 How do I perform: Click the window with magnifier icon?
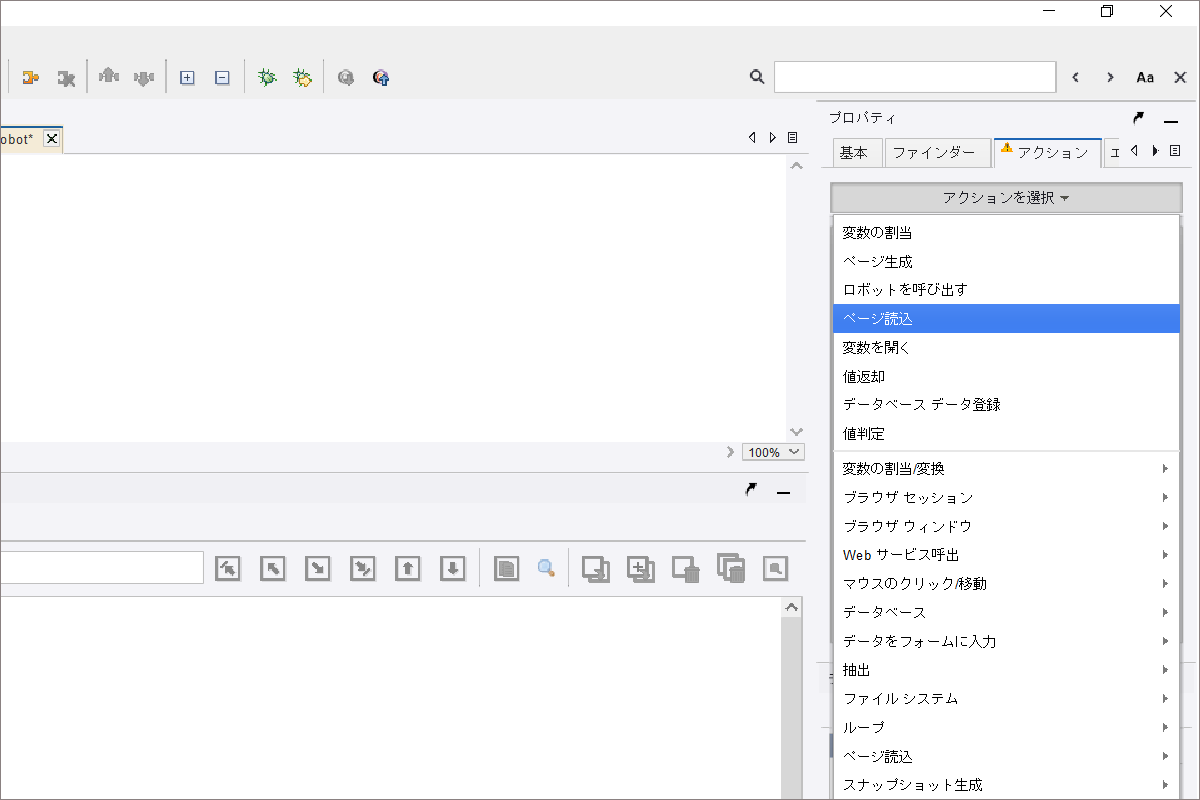(x=776, y=568)
